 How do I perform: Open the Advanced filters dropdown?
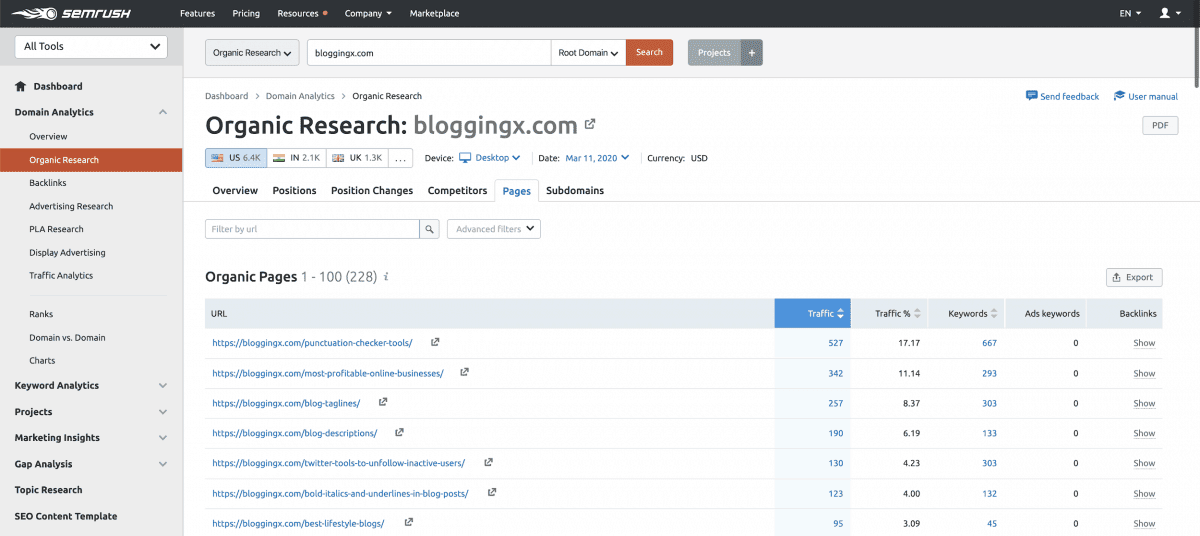click(x=494, y=229)
